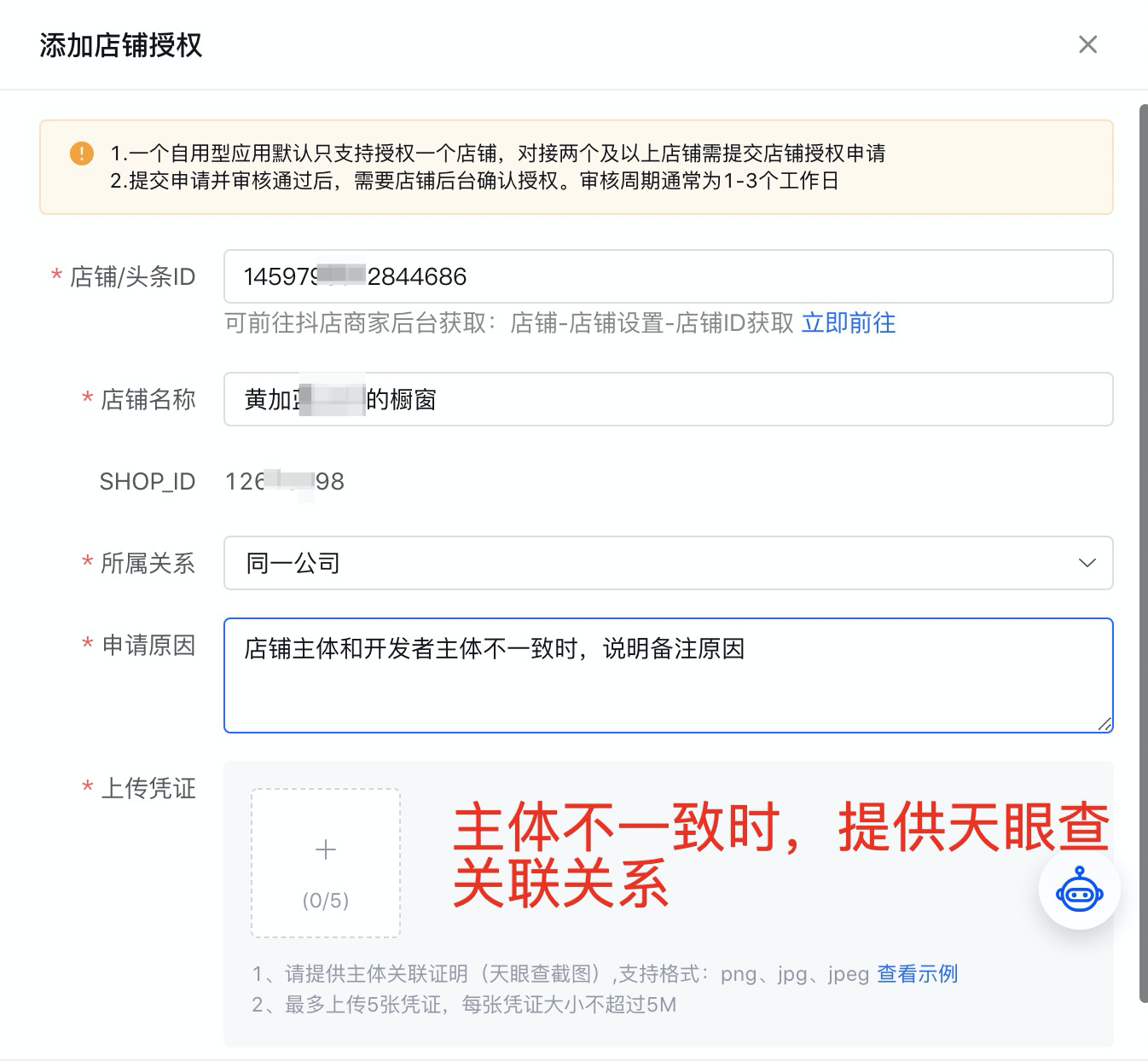Screen dimensions: 1148x1061
Task: Click the note 请提供主体关联证明
Action: tap(560, 974)
